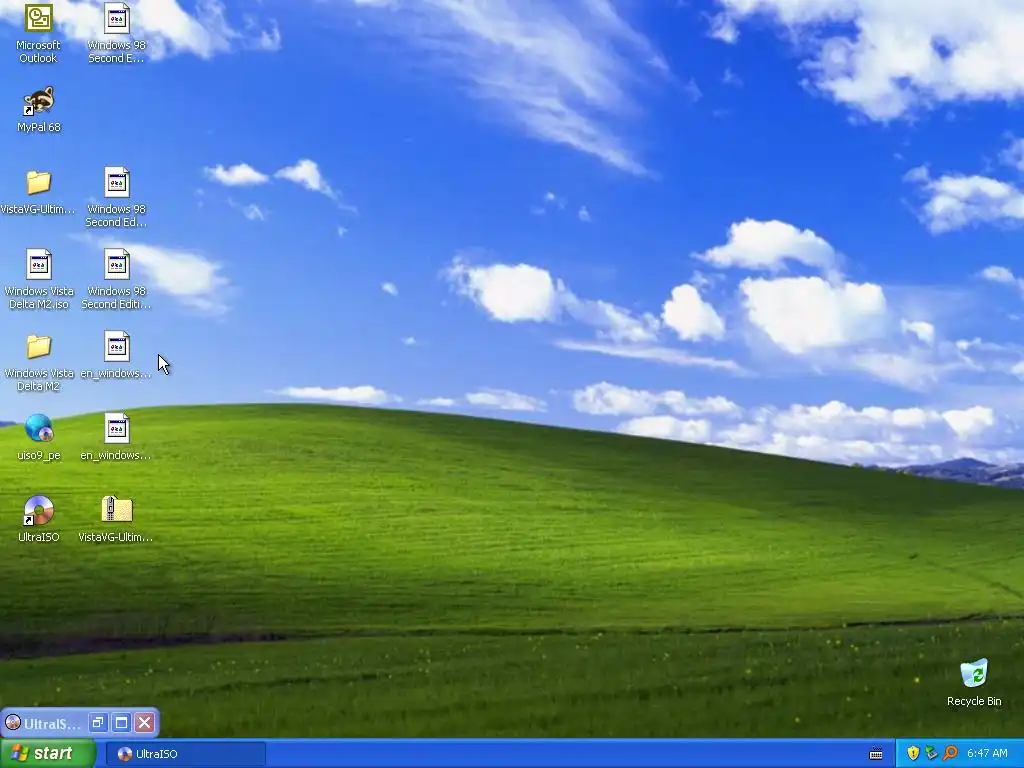Activate the UltraISO taskbar button
The image size is (1024, 768).
(185, 754)
